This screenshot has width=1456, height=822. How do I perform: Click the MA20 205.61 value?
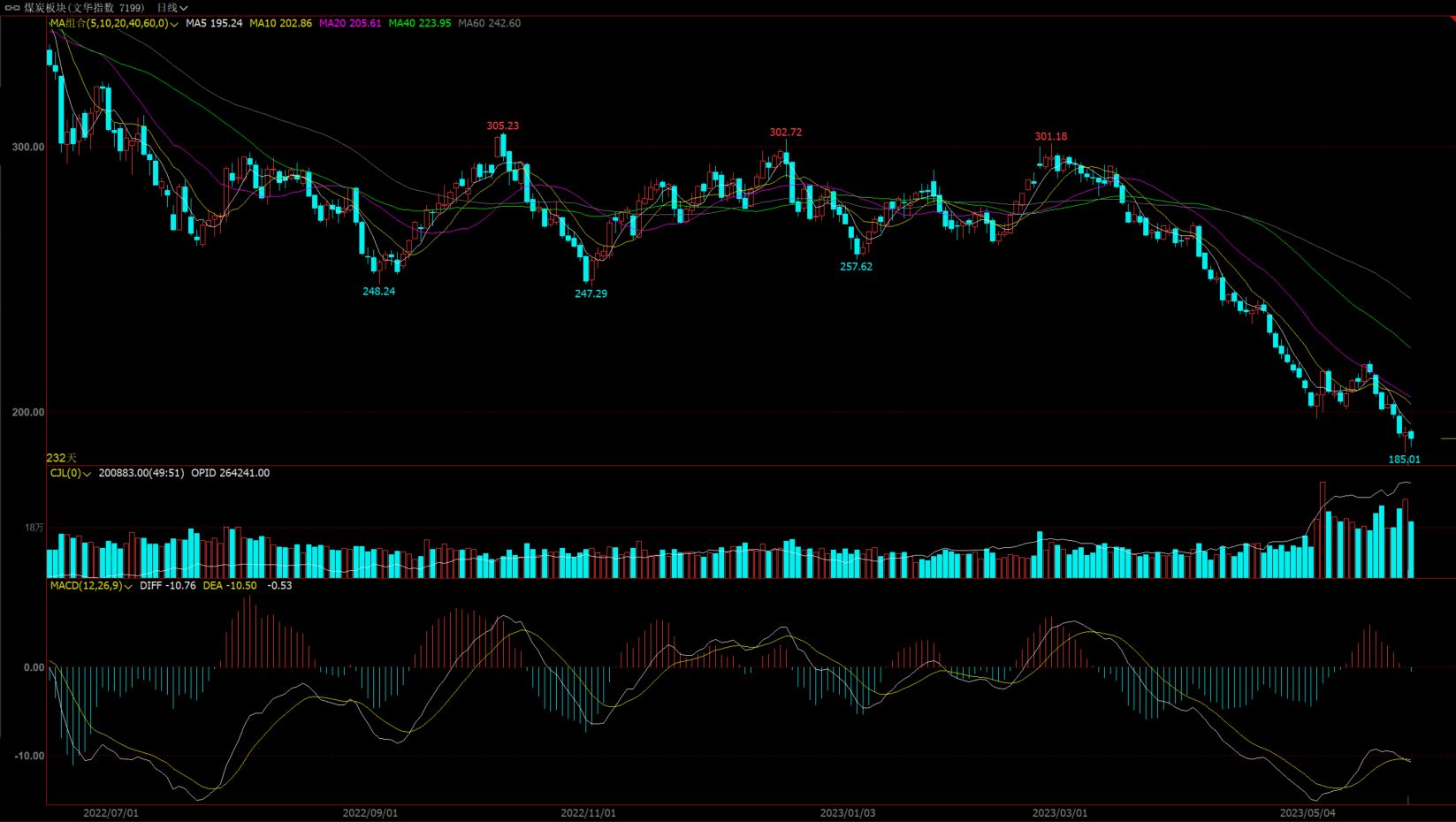coord(350,23)
